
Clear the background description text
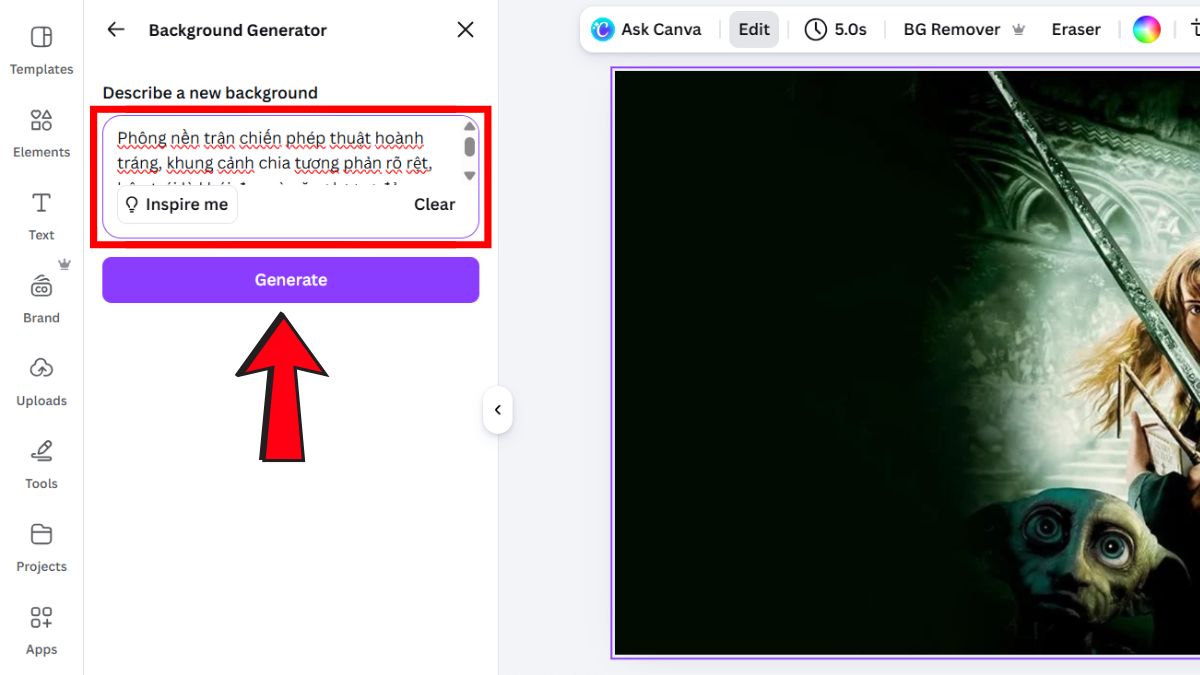(x=434, y=205)
